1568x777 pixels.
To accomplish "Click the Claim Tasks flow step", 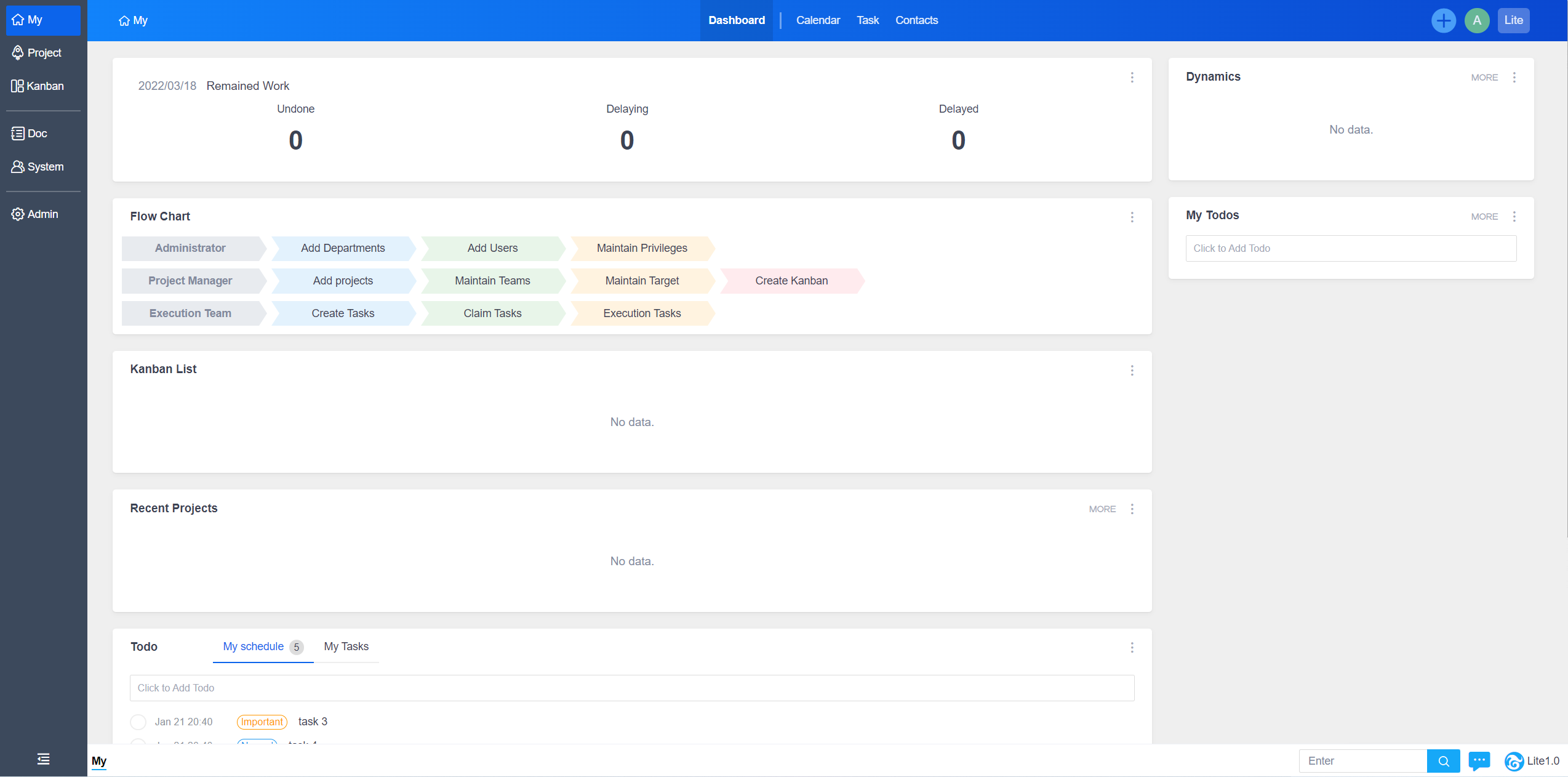I will pos(493,313).
